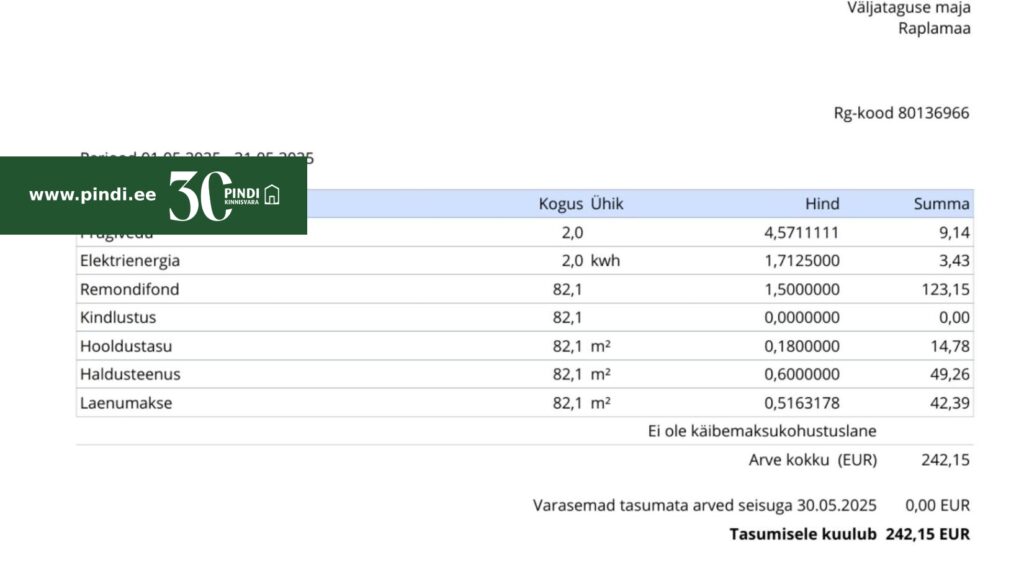This screenshot has width=1024, height=573.
Task: Click the Väljataguse maja address text
Action: pyautogui.click(x=909, y=7)
